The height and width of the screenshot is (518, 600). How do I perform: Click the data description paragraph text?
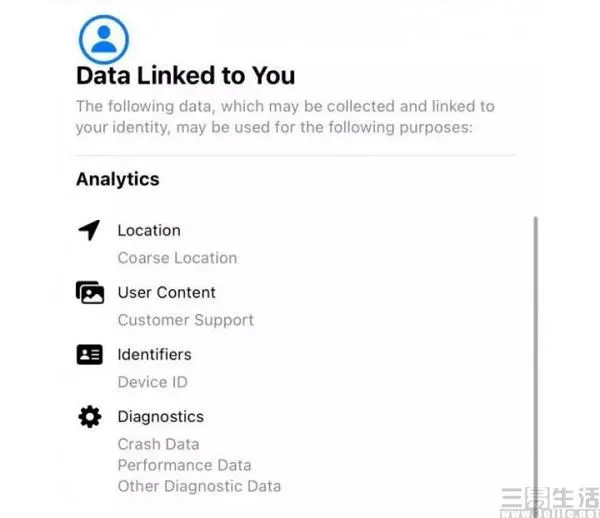click(285, 117)
